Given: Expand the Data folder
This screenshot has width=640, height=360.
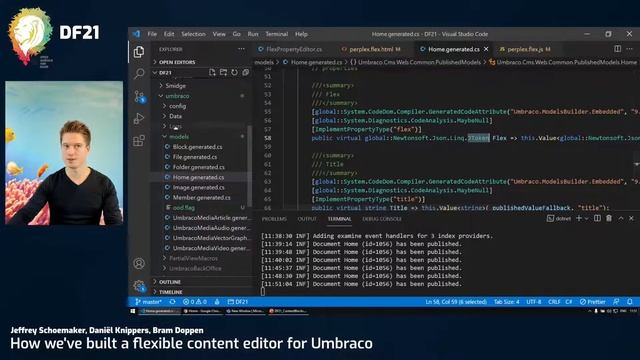Looking at the screenshot, I should pos(175,116).
